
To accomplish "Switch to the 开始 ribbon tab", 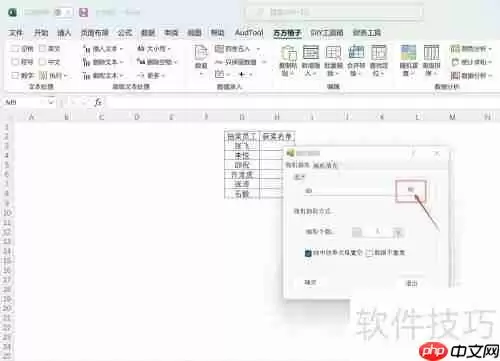I will coord(41,33).
